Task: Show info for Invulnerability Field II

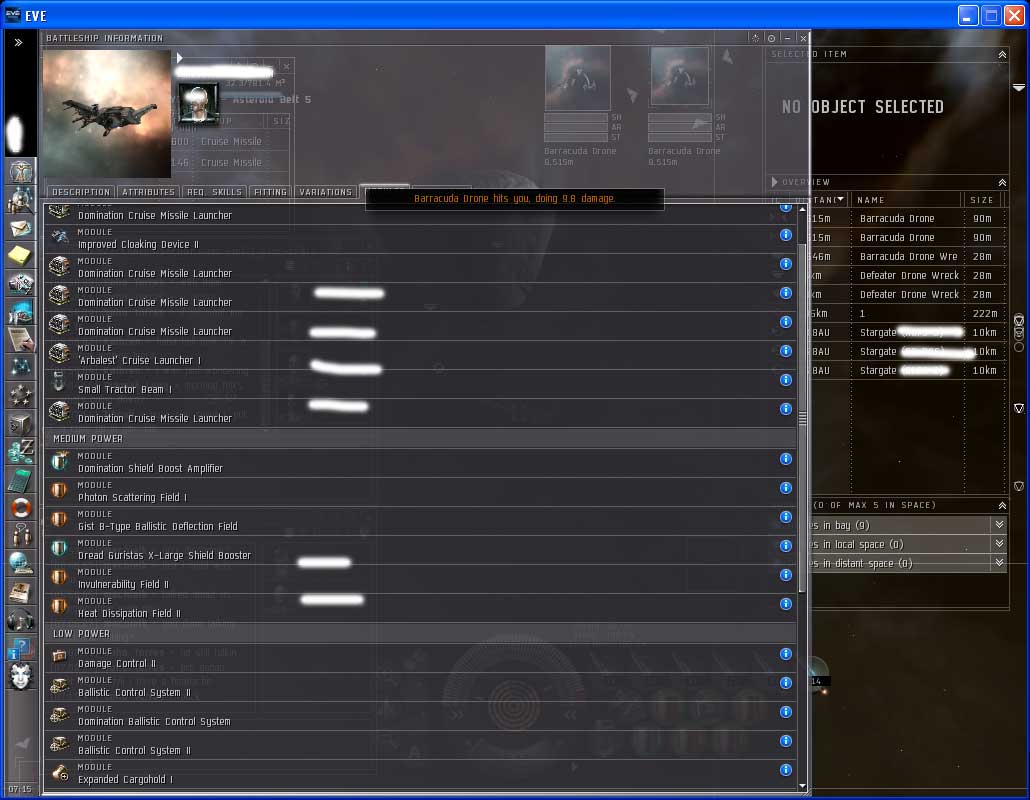Action: [786, 575]
